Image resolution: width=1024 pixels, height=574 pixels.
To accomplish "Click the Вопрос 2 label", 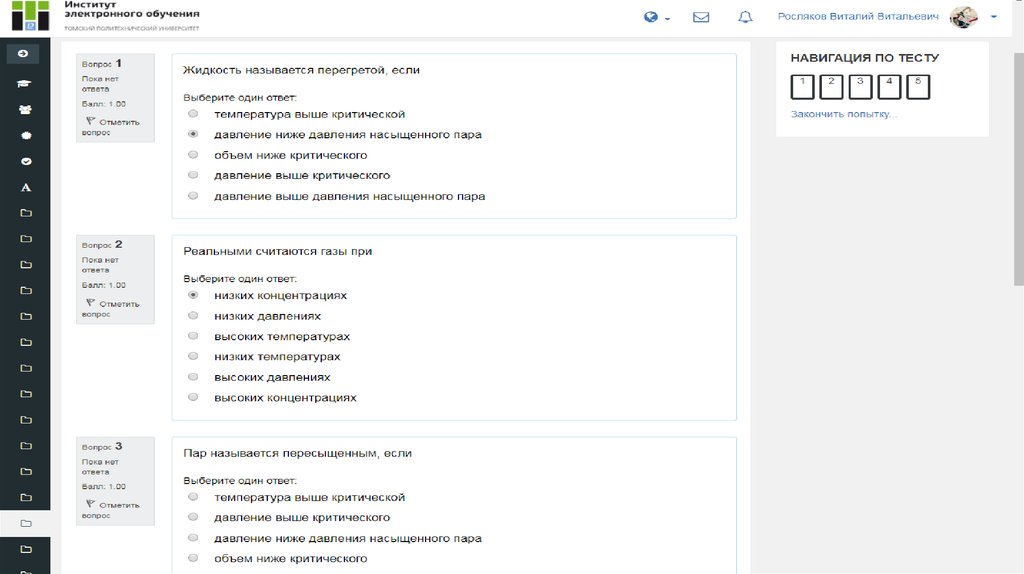I will tap(102, 244).
